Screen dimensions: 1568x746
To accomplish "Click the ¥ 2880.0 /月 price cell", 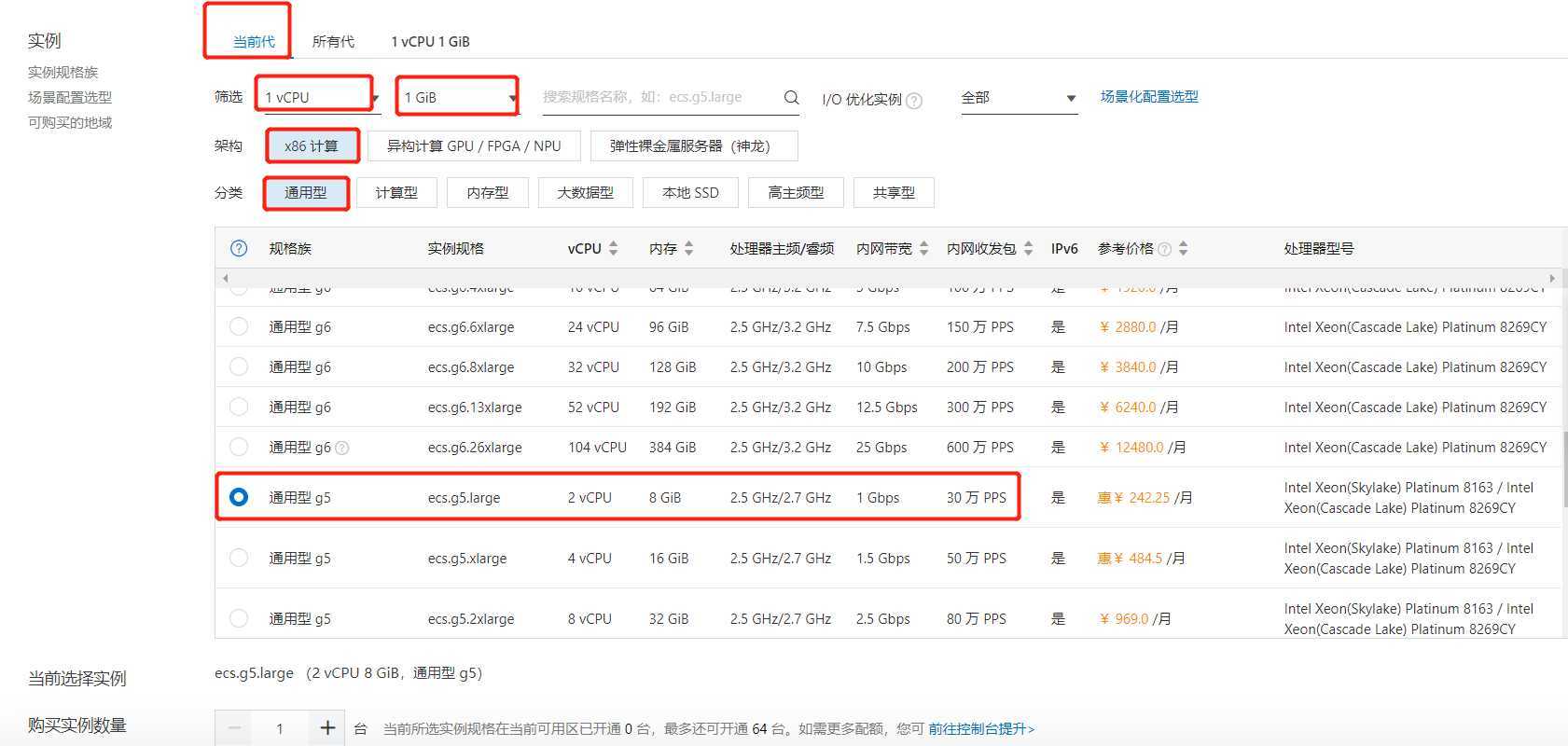I will click(1139, 327).
